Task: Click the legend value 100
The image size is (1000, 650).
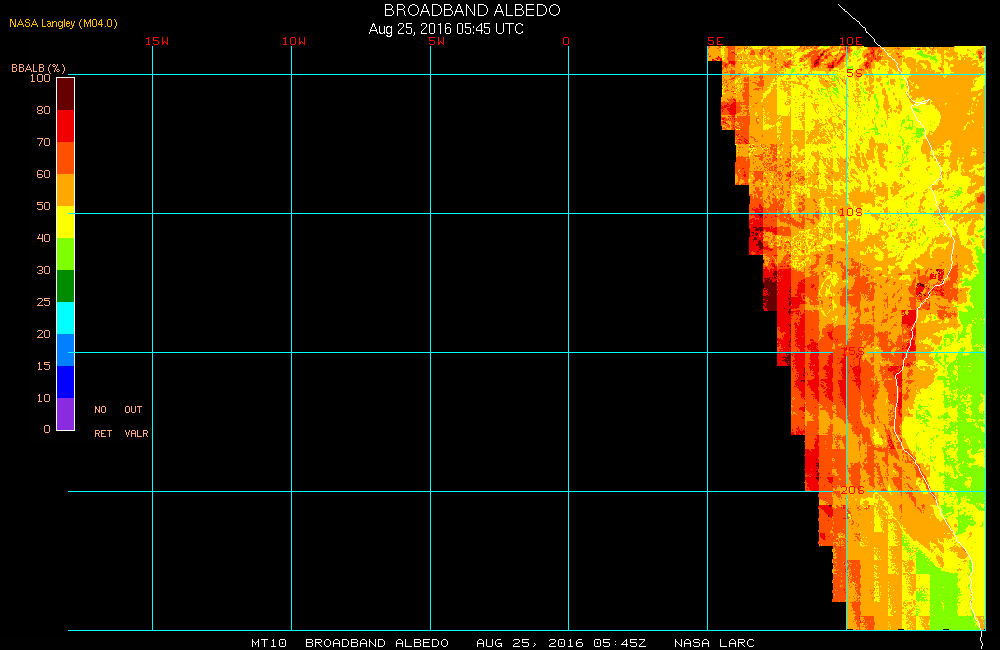Action: click(x=40, y=78)
